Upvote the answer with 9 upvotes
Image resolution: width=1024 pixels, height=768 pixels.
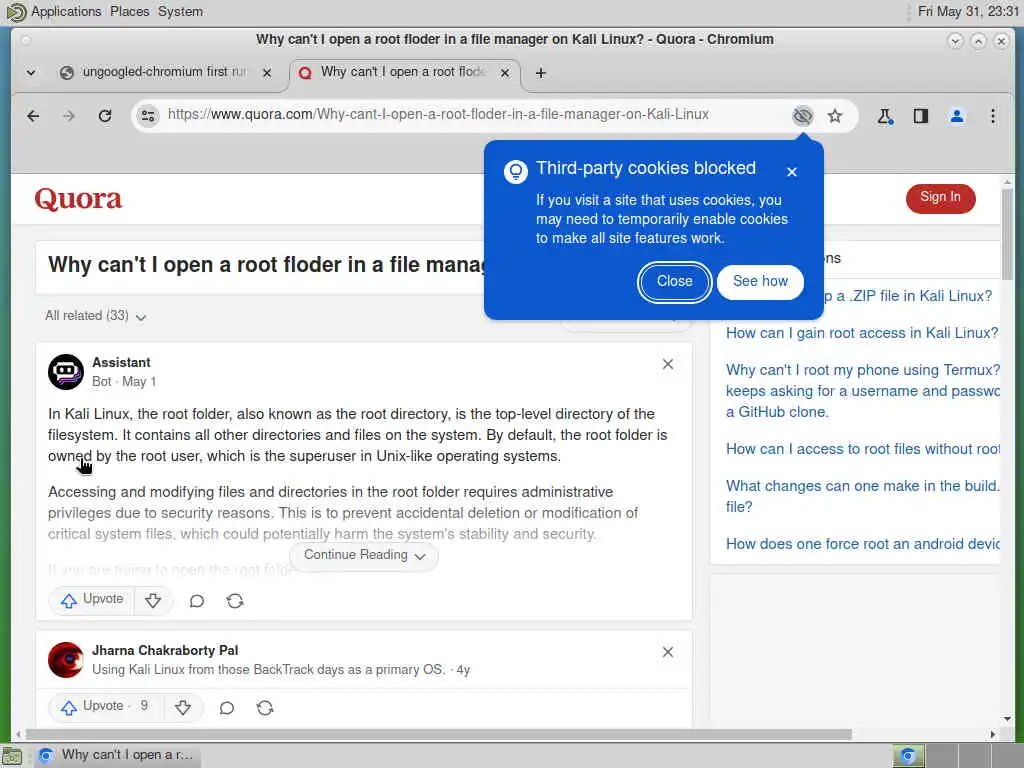pos(104,707)
